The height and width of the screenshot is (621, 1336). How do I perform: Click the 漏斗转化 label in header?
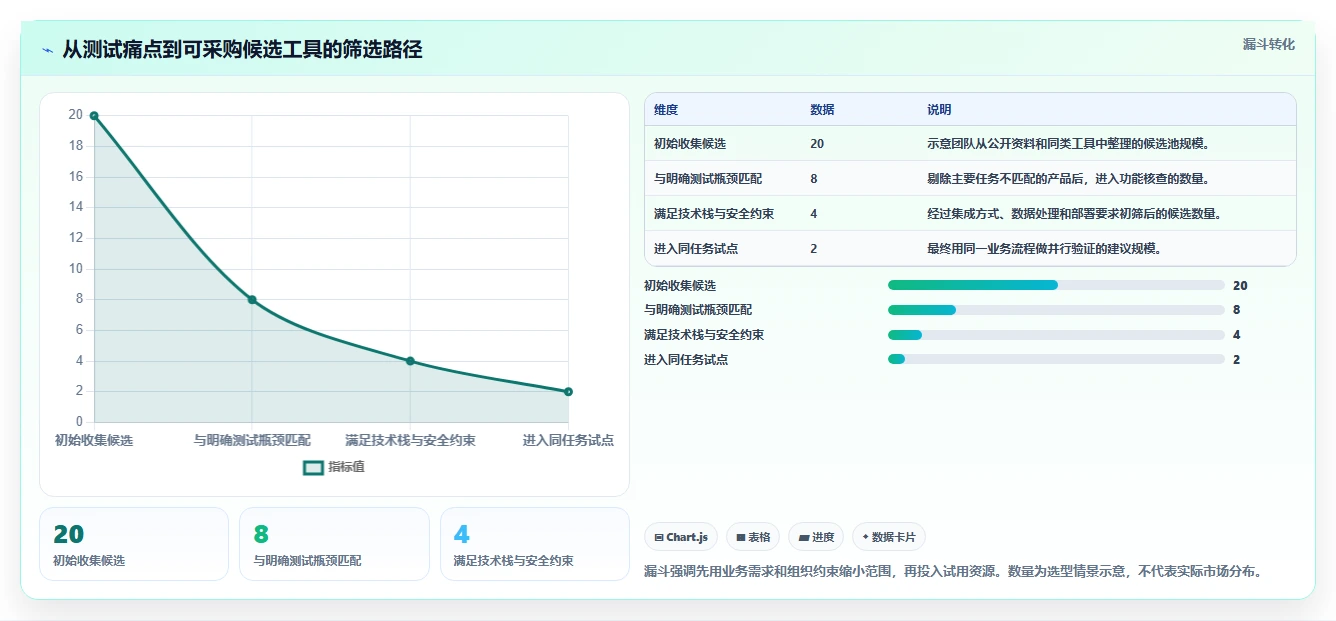click(x=1269, y=45)
